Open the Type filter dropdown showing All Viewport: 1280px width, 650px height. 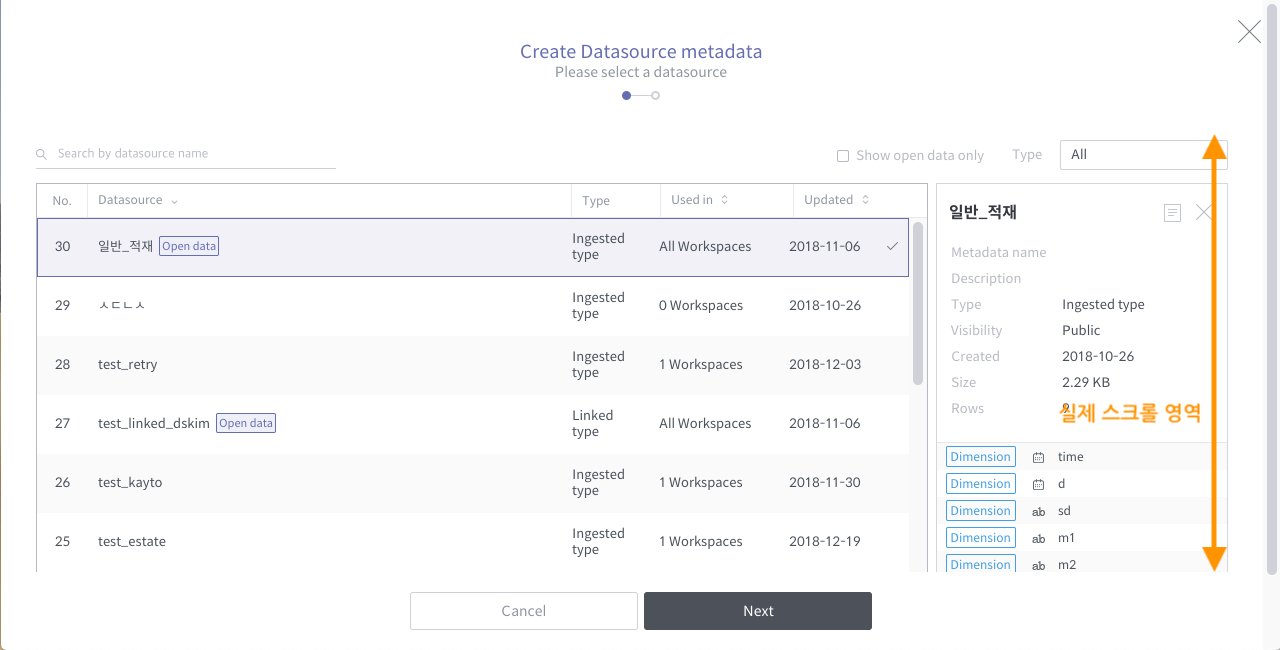[1143, 155]
